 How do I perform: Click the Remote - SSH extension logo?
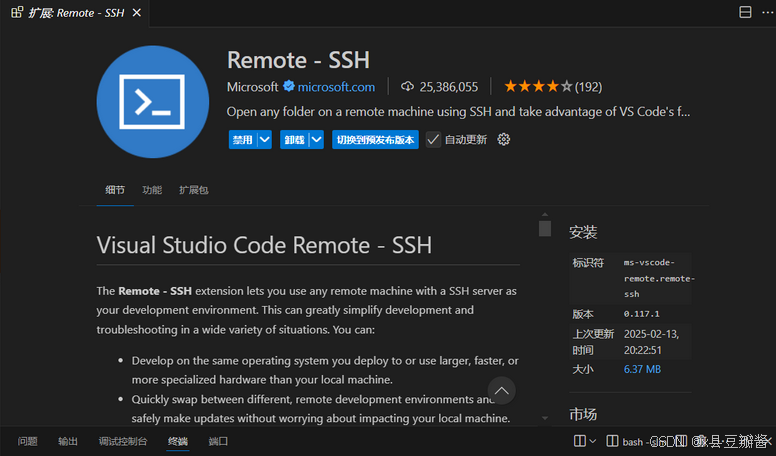point(152,102)
